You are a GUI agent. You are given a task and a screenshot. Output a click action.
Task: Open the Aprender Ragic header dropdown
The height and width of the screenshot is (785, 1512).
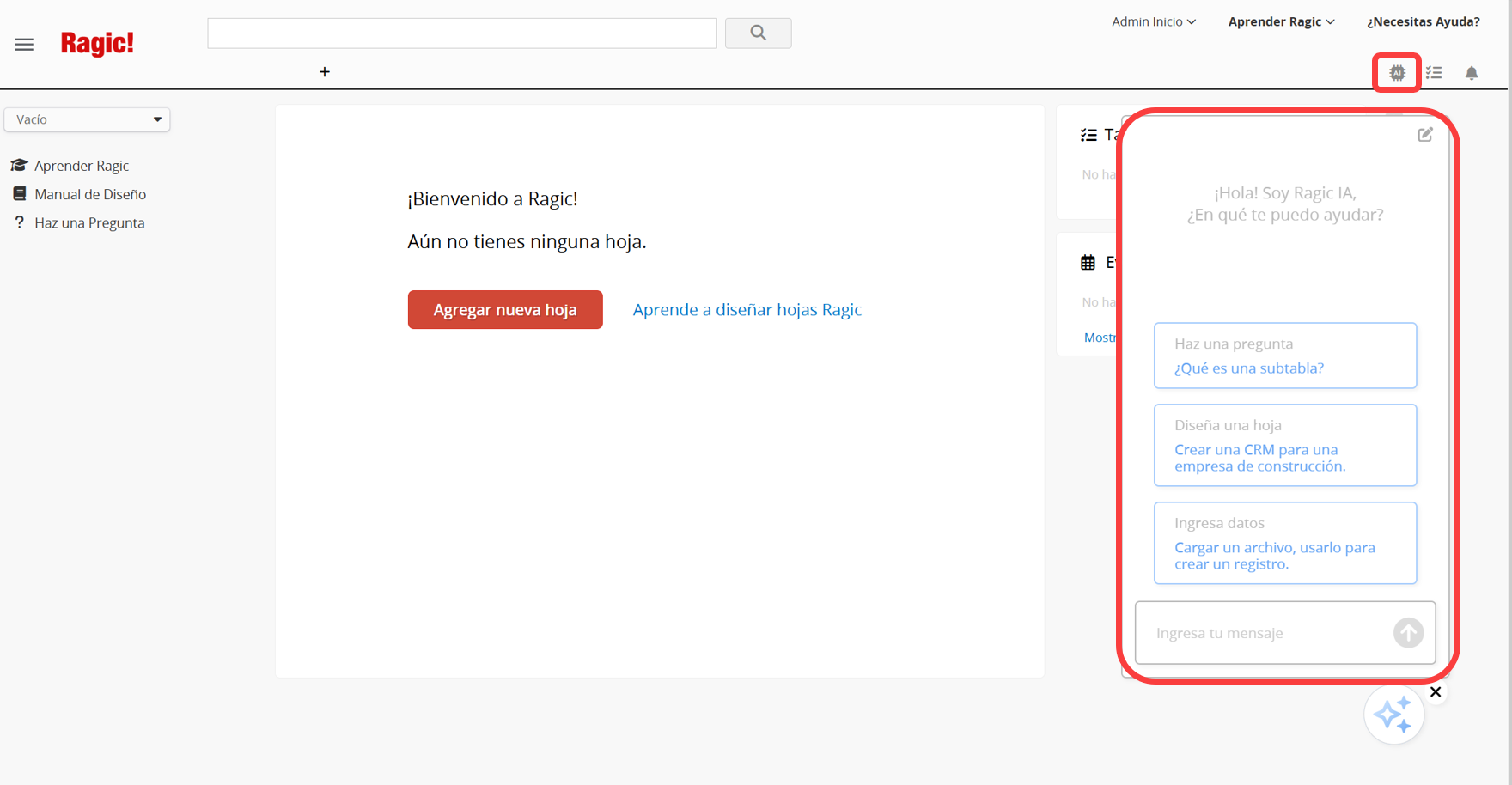point(1281,21)
